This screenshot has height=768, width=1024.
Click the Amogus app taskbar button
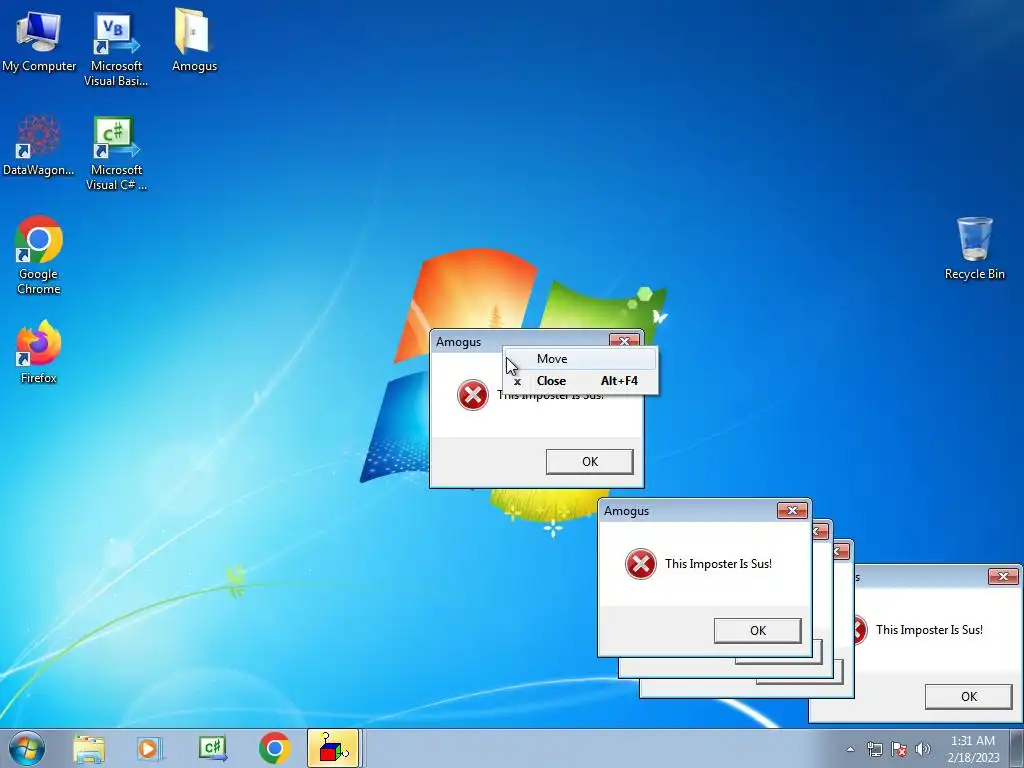333,748
